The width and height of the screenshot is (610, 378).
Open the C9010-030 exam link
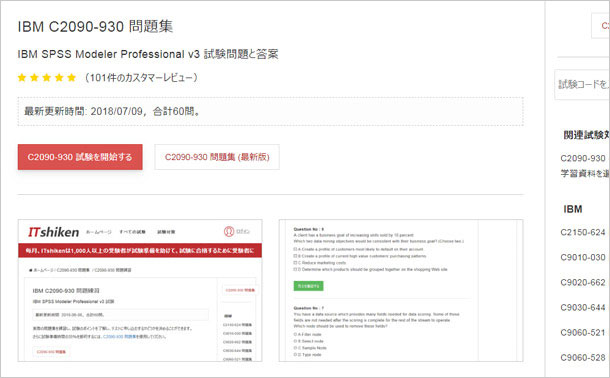pos(583,257)
